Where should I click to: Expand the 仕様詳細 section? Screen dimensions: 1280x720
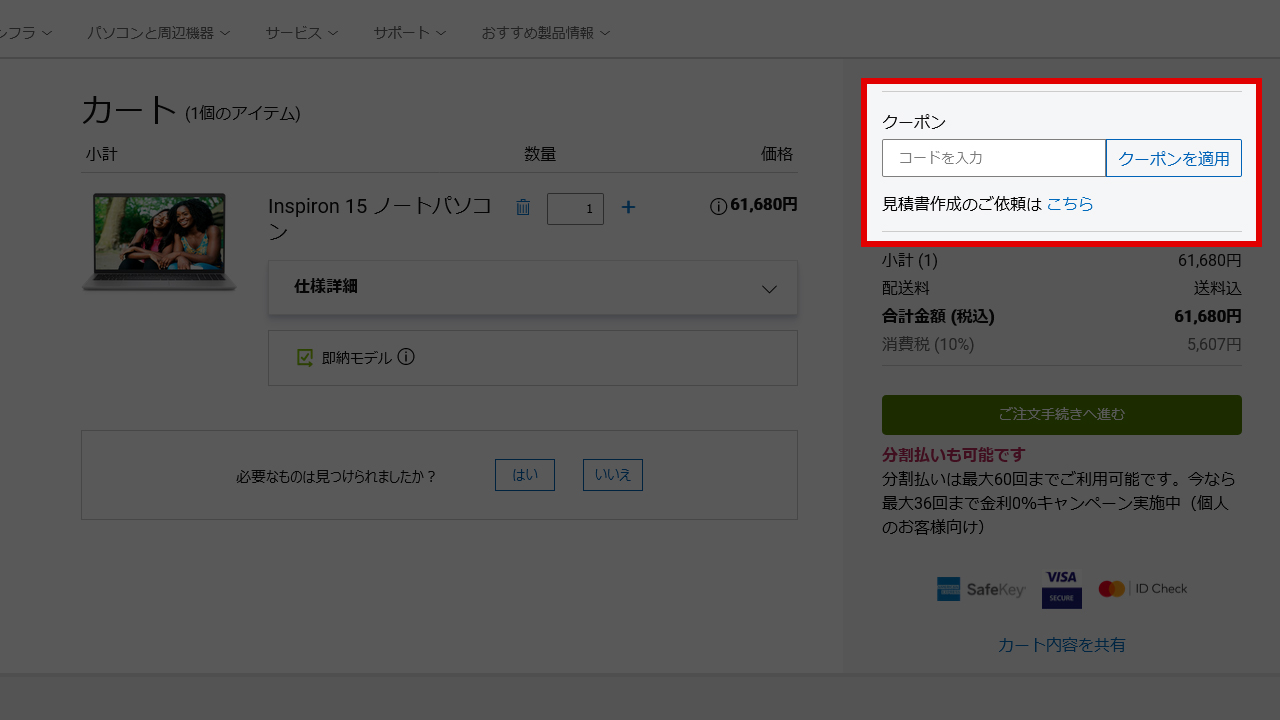533,288
